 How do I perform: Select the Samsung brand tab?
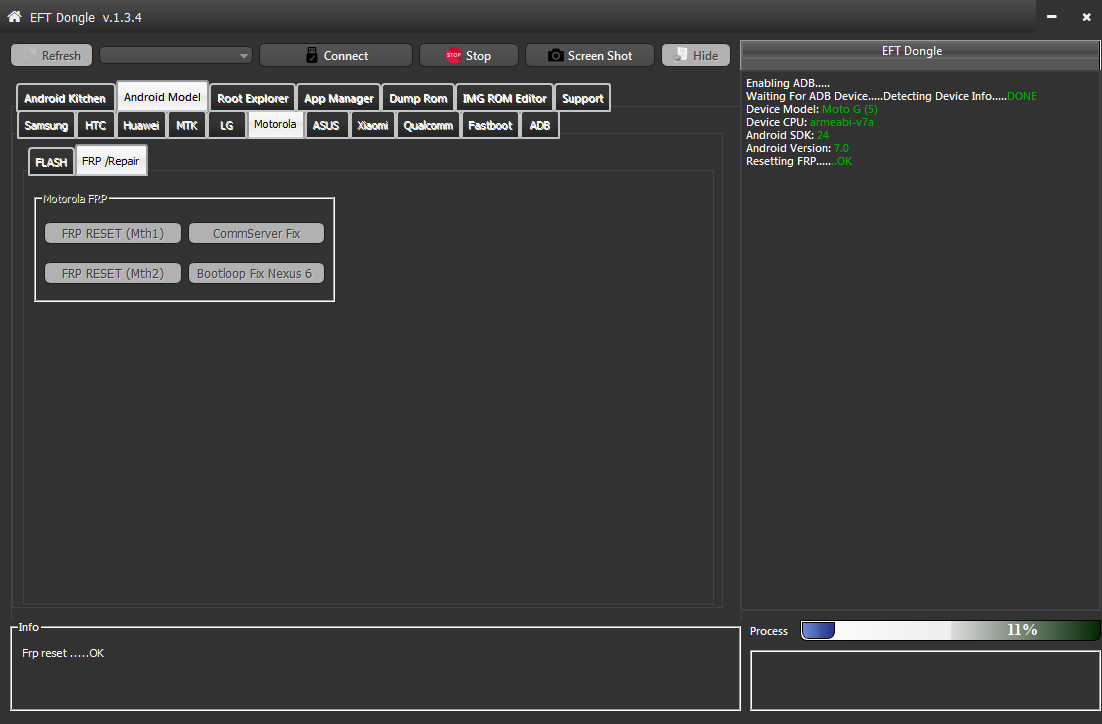[x=46, y=125]
